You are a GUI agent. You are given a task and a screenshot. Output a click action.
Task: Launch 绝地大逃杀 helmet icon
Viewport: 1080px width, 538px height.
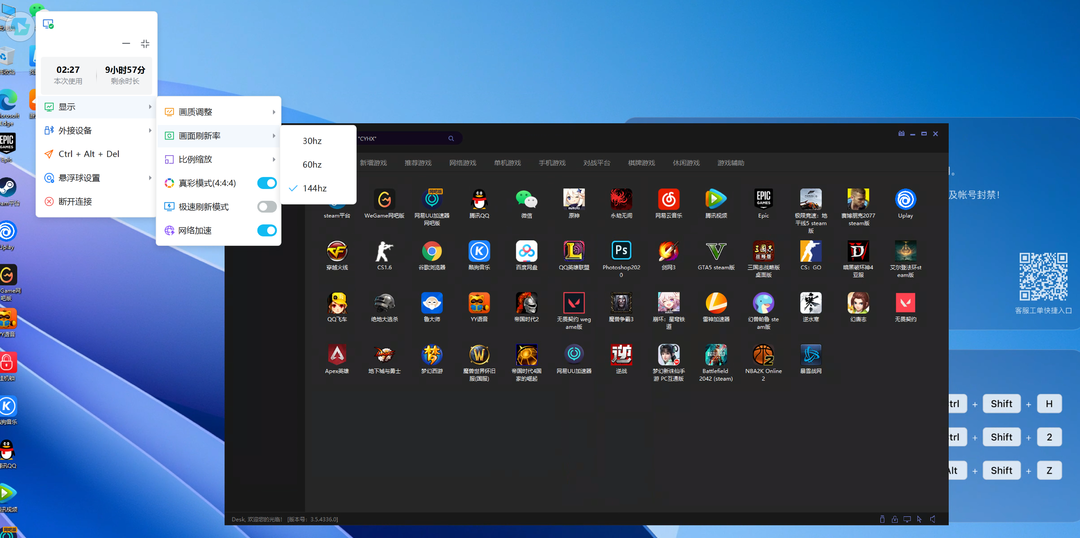click(x=384, y=302)
